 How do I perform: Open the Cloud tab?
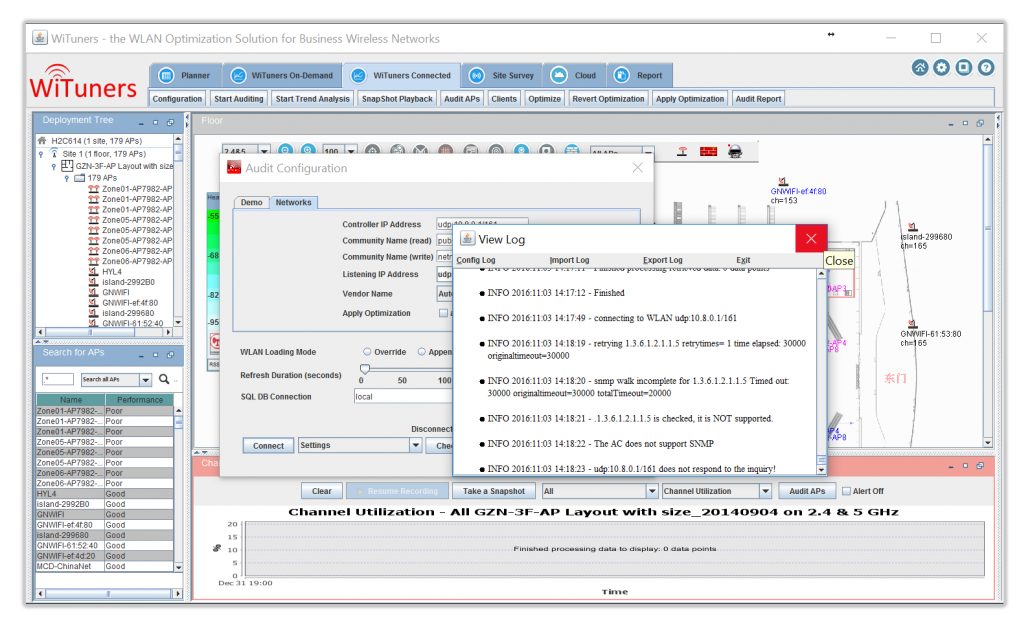pos(574,76)
